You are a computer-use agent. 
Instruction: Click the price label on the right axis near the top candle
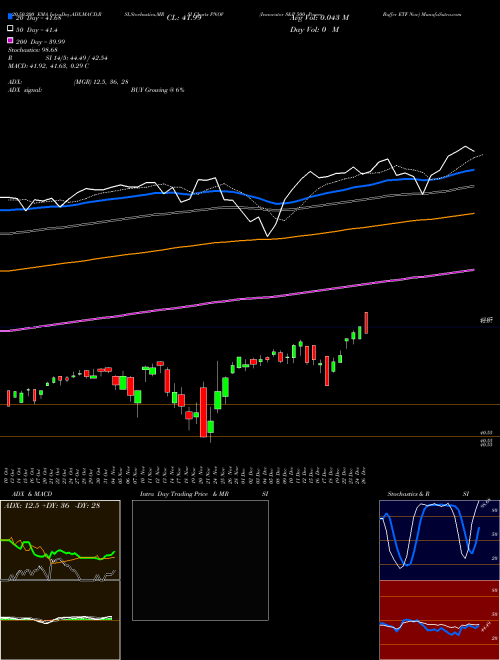(x=487, y=321)
